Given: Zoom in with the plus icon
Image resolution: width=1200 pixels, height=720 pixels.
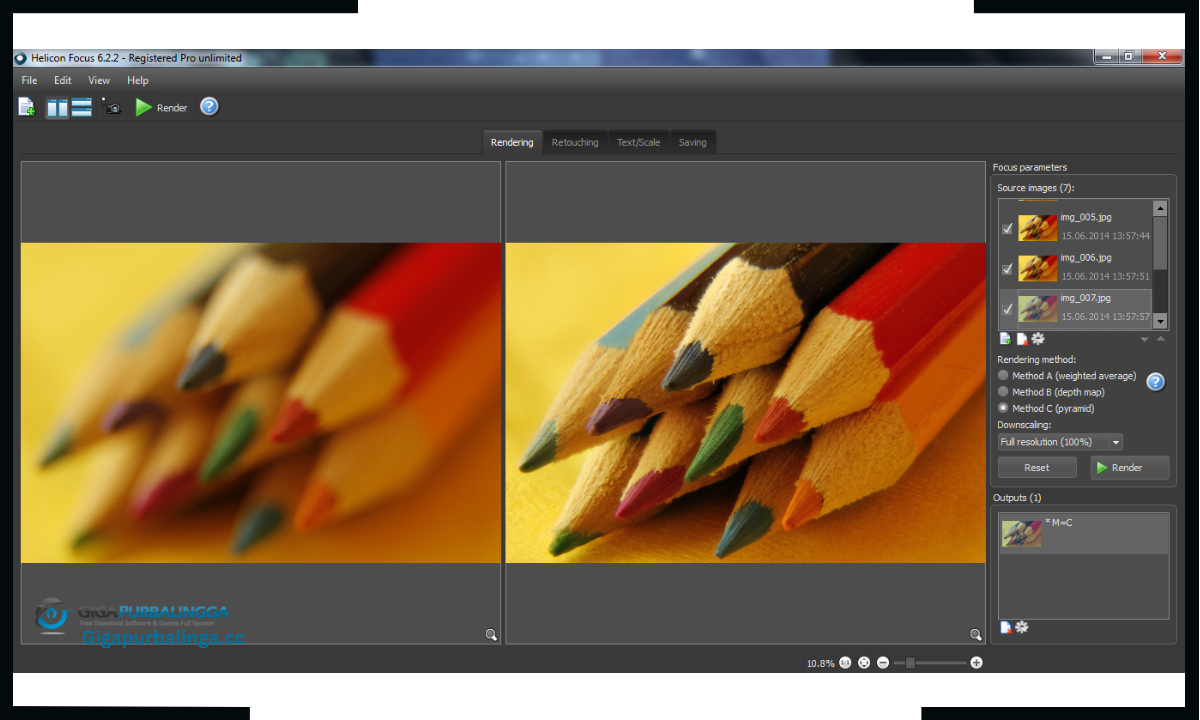Looking at the screenshot, I should pyautogui.click(x=977, y=662).
